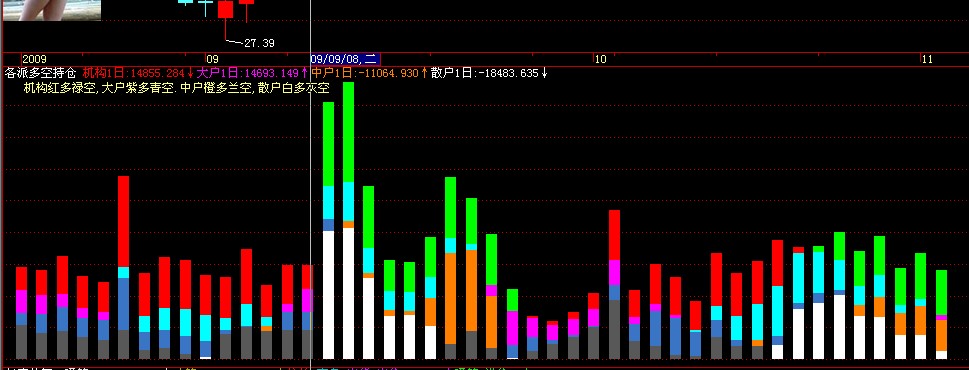The image size is (969, 370).
Task: Click the 散户1日:-18483.635 value readout
Action: coord(489,73)
